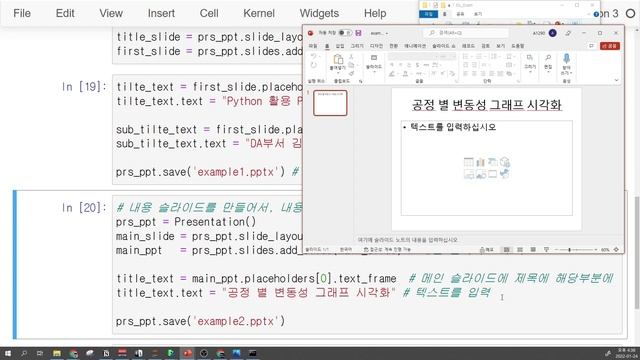
Task: Click the slide title 공정 별 변동성 그래프 시각화
Action: coord(487,105)
